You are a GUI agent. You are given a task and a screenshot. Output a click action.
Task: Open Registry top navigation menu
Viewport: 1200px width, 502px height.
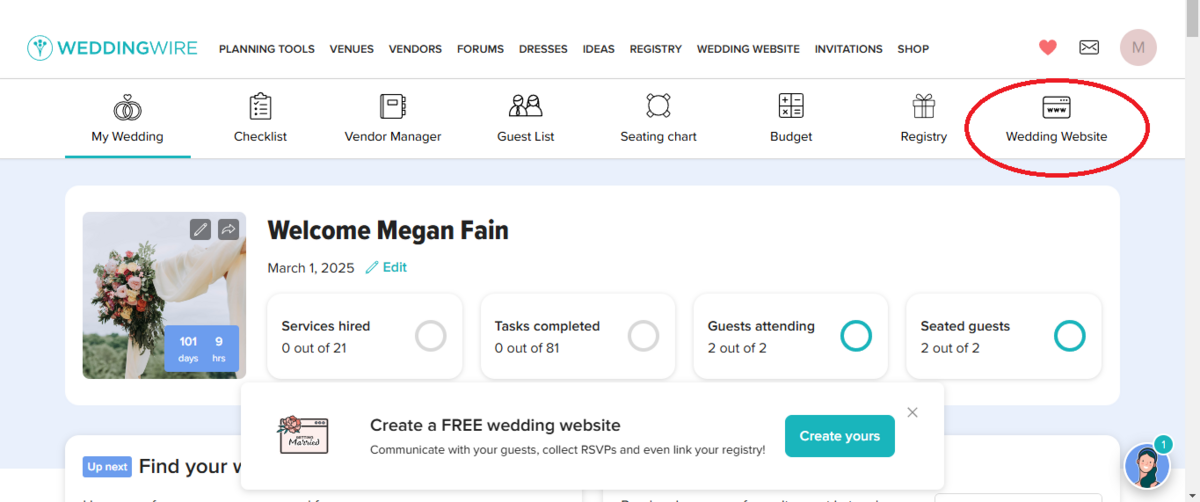[x=656, y=49]
